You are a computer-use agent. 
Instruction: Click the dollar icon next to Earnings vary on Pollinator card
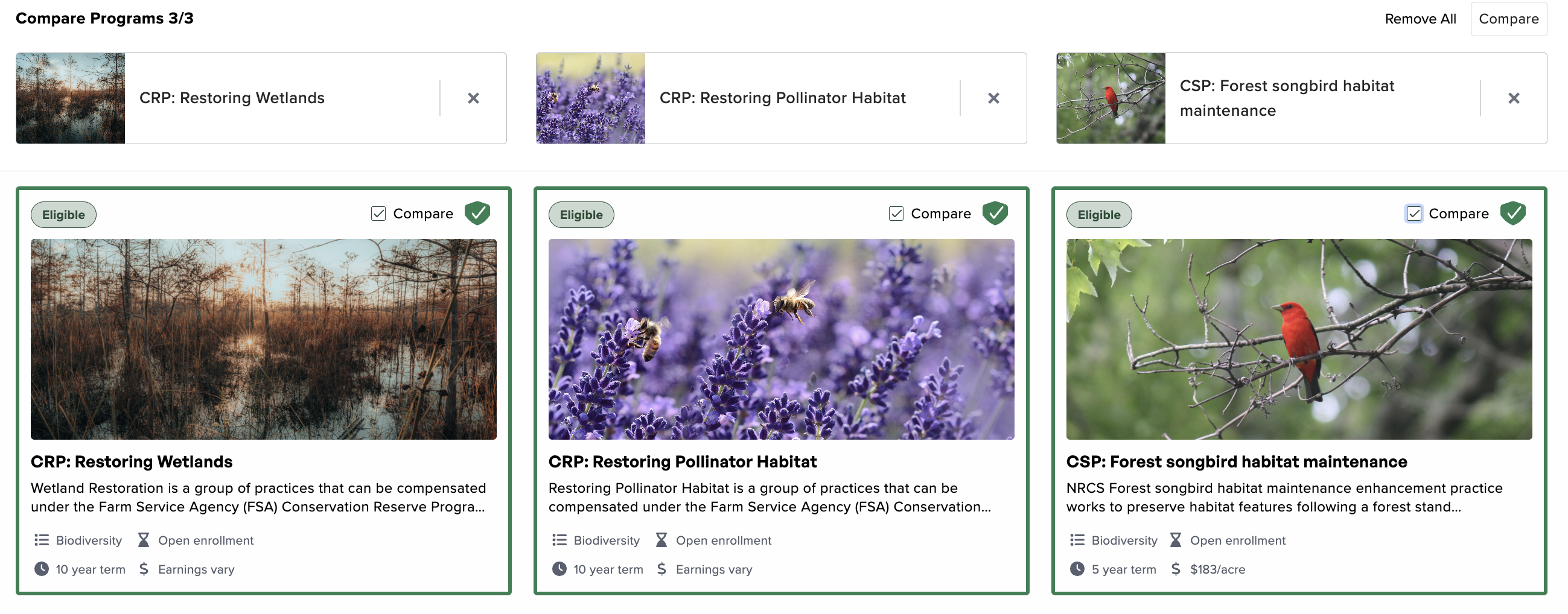pos(661,569)
